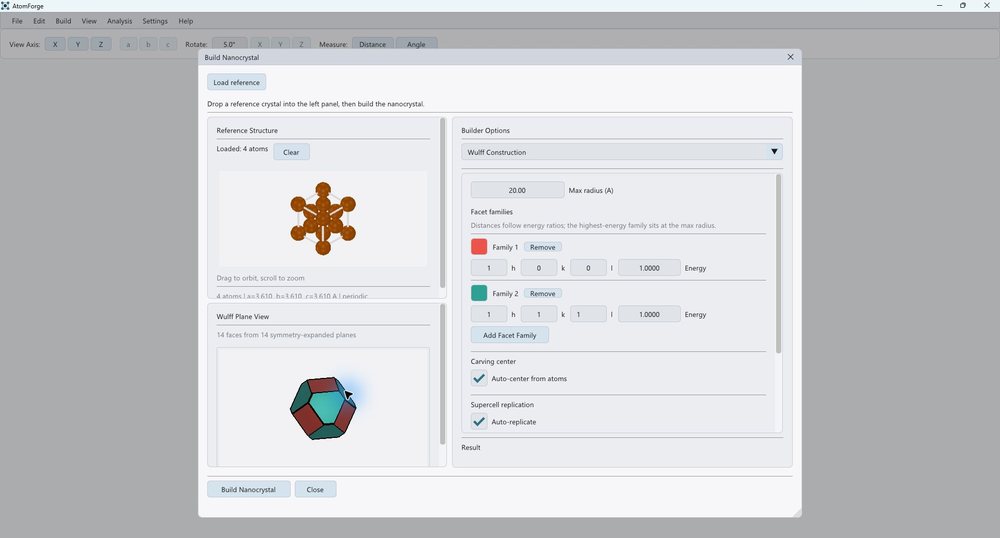Click the Family 1 Energy field

(649, 268)
